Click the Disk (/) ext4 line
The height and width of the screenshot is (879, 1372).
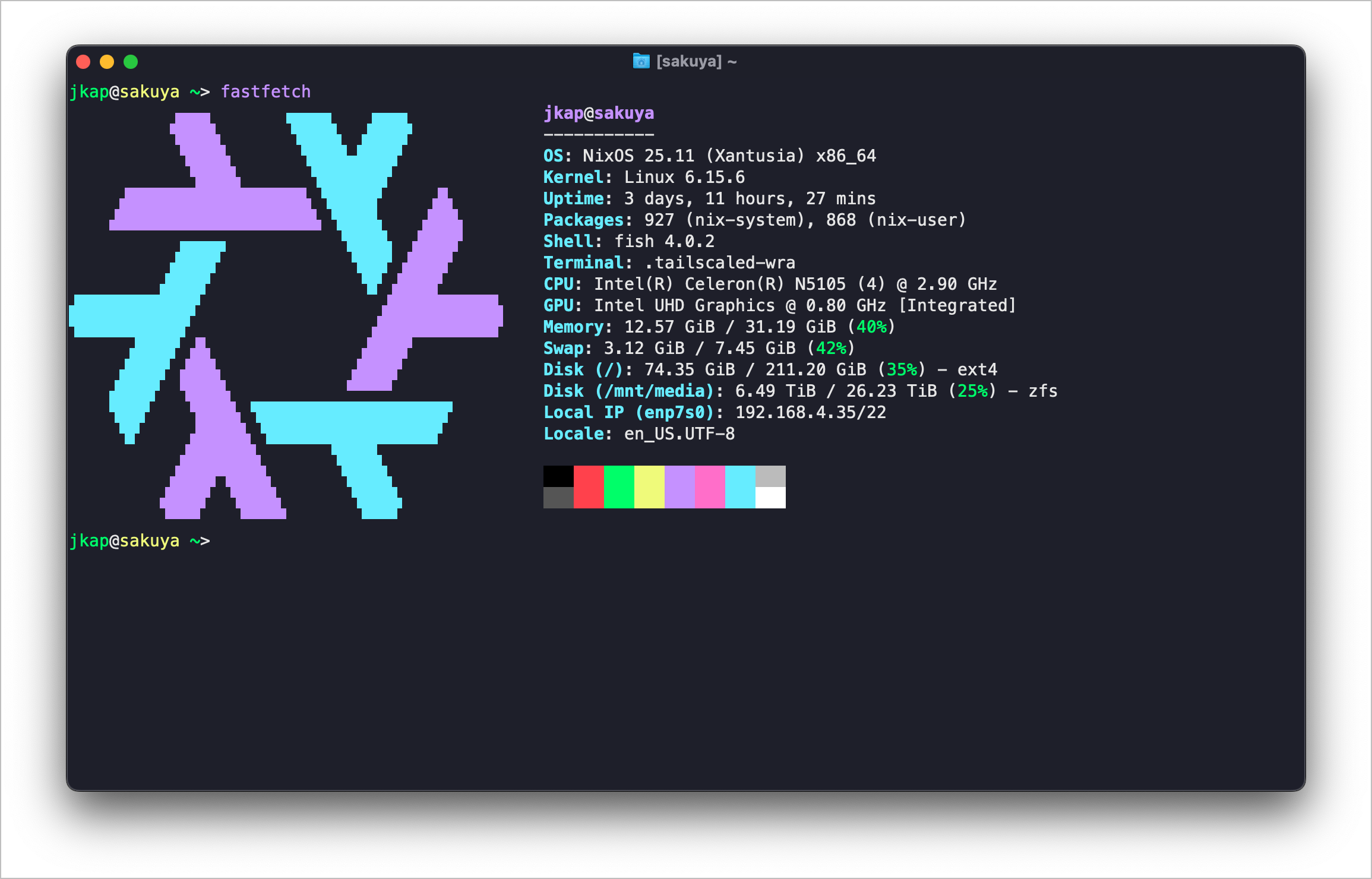(x=770, y=369)
